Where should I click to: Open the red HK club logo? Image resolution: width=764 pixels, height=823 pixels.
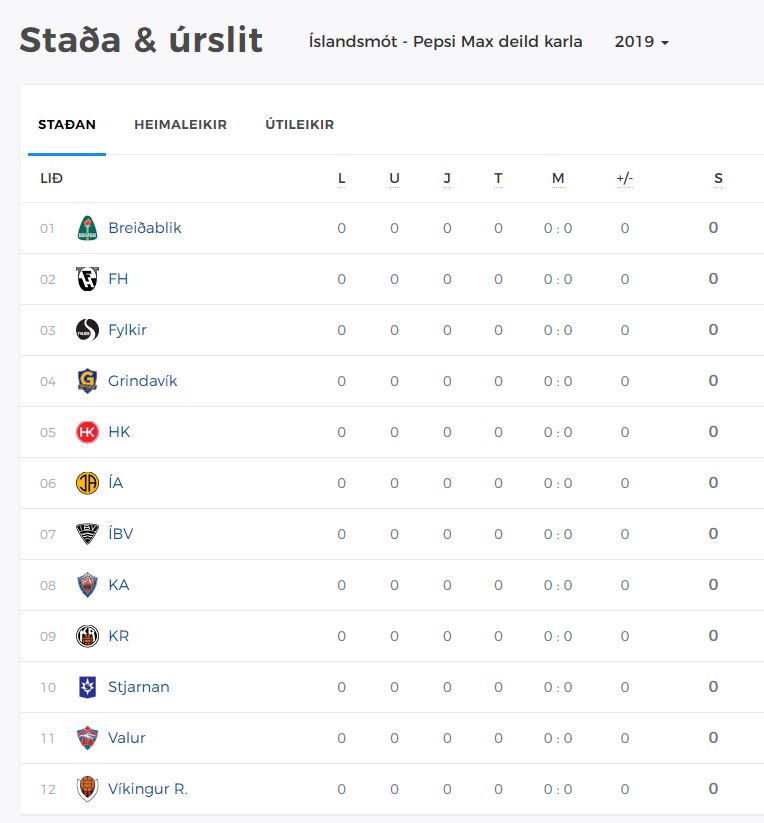(87, 432)
